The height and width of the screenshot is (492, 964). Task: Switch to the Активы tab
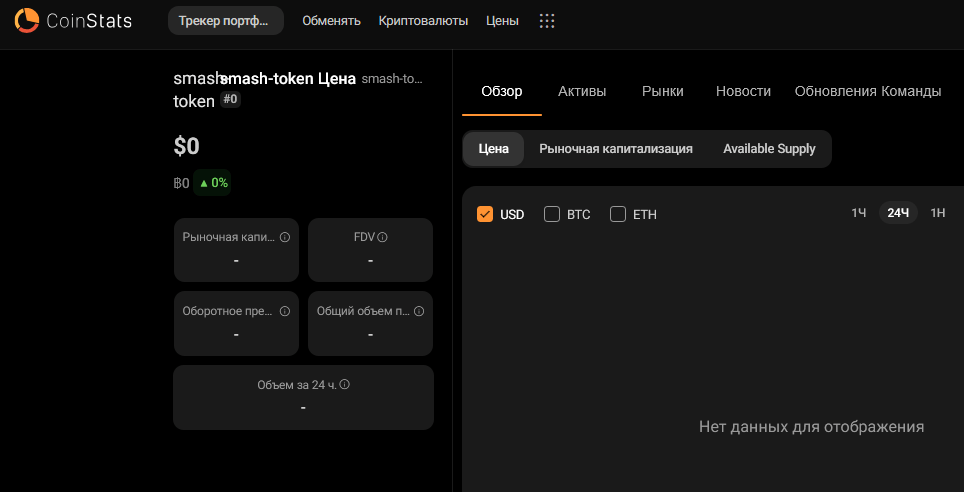pos(582,92)
